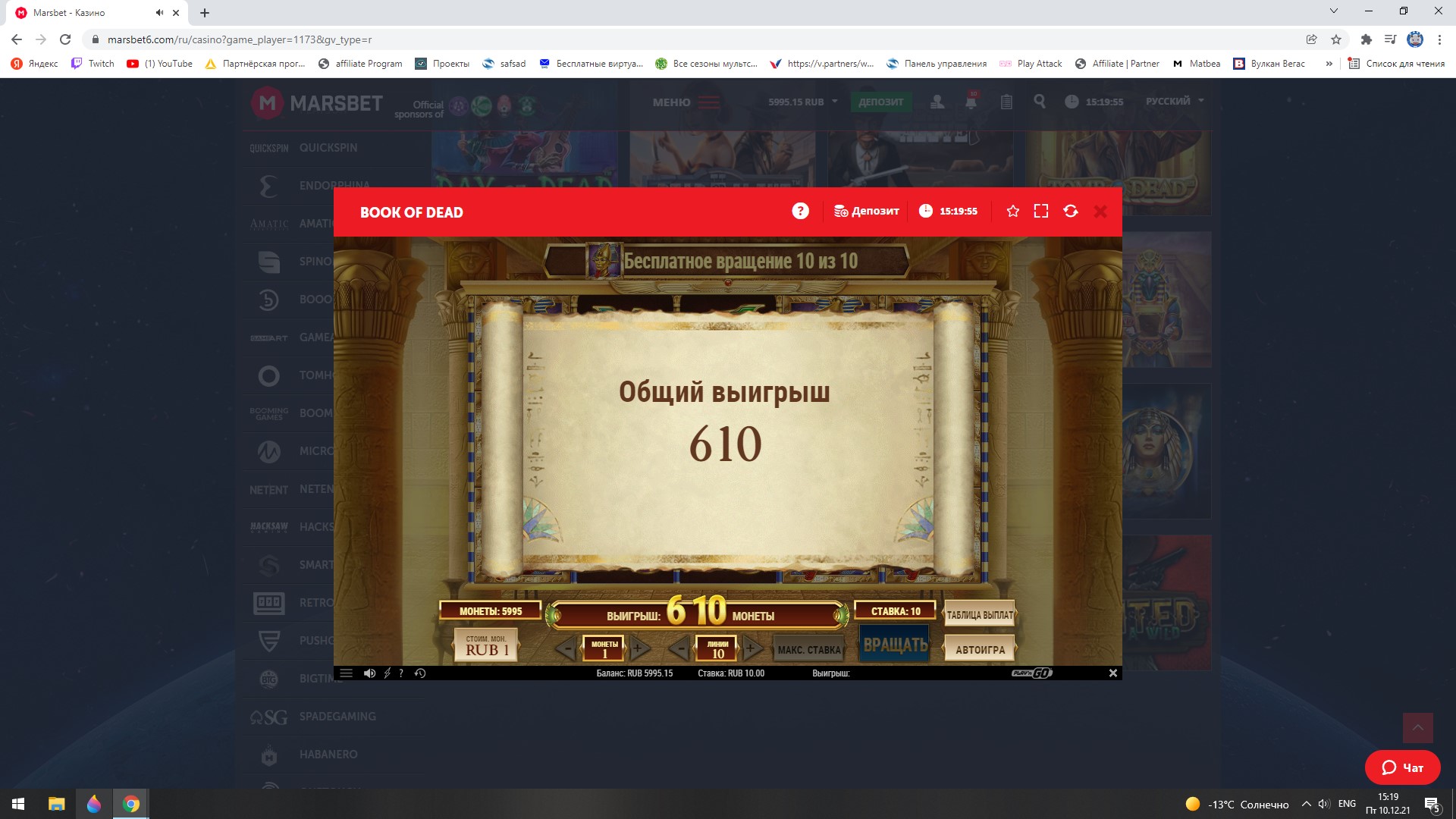Toggle fullscreen mode for the game
The image size is (1456, 819).
point(1041,212)
